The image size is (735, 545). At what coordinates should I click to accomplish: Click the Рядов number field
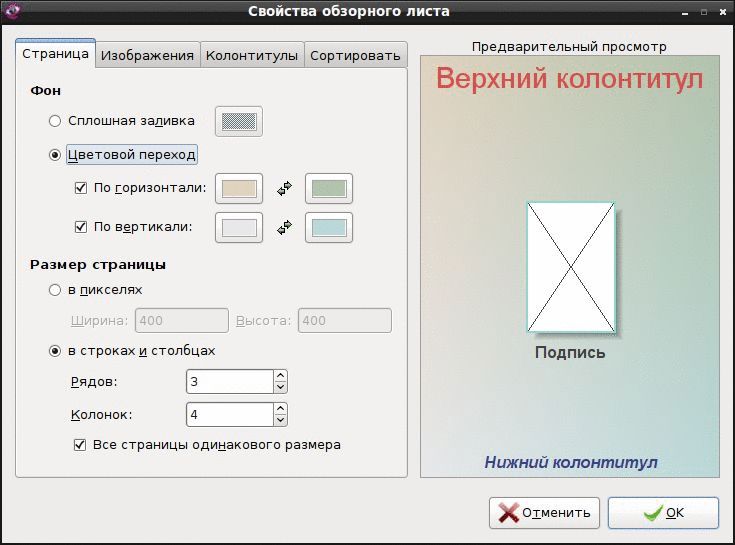(230, 381)
